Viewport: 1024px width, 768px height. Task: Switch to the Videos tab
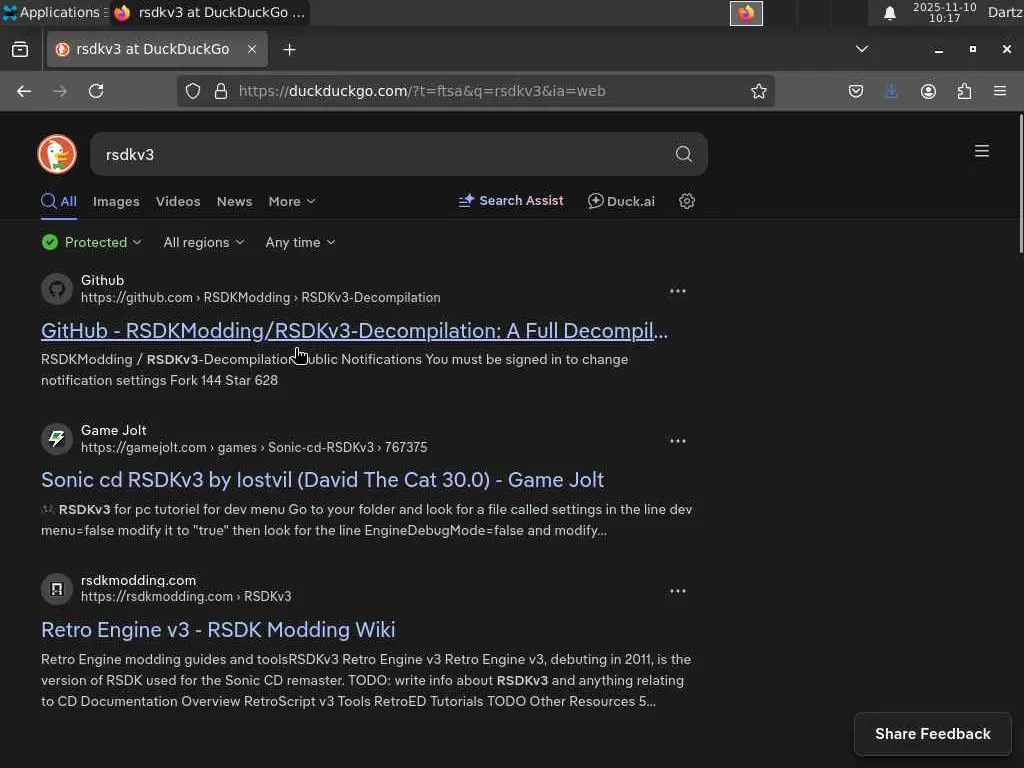coord(178,201)
